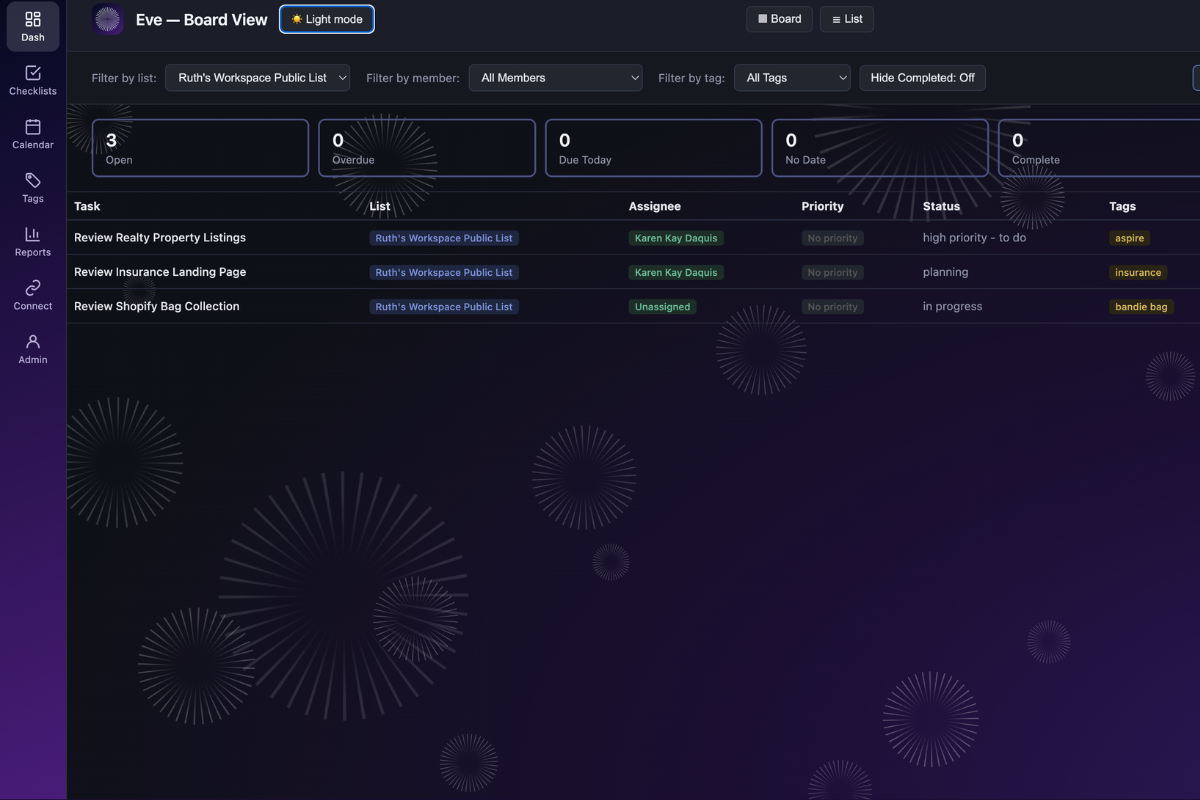Click the in progress status
The height and width of the screenshot is (800, 1200).
[x=952, y=306]
